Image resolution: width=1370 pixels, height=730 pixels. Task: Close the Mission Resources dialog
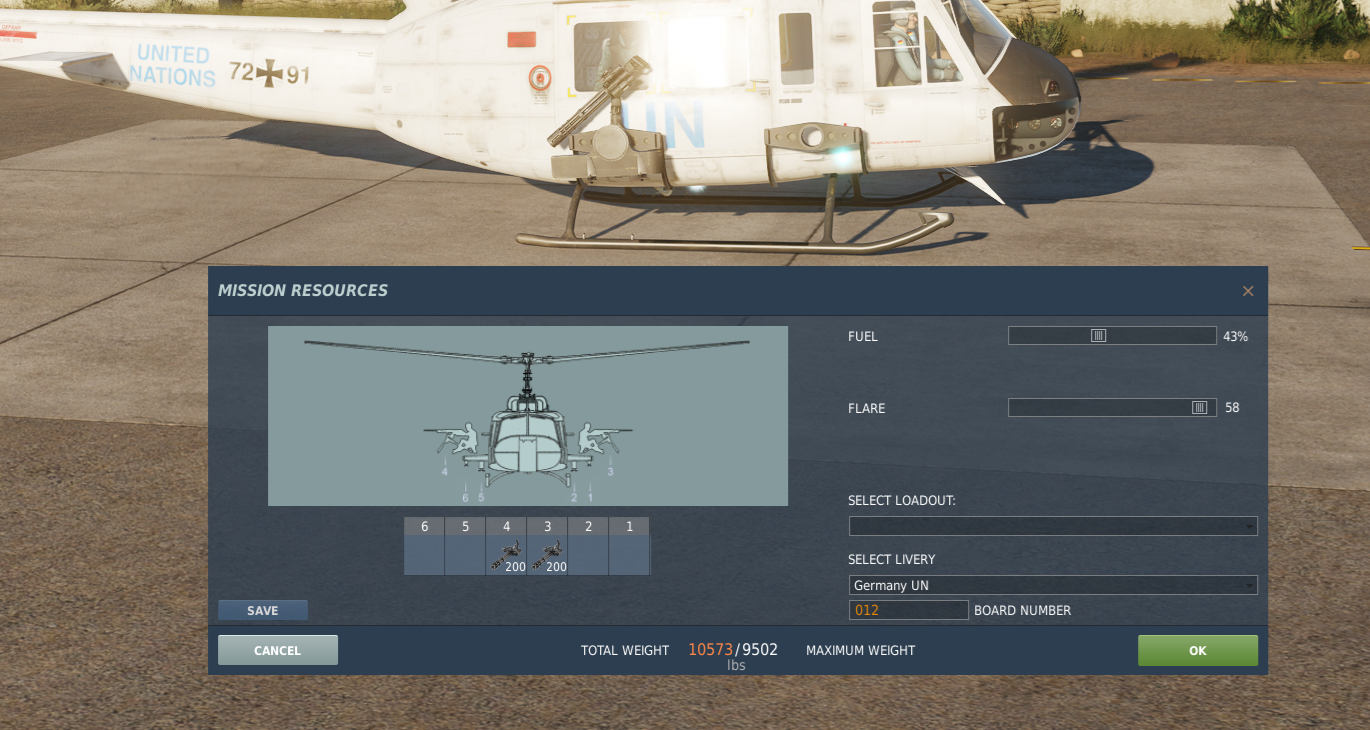click(x=1248, y=291)
